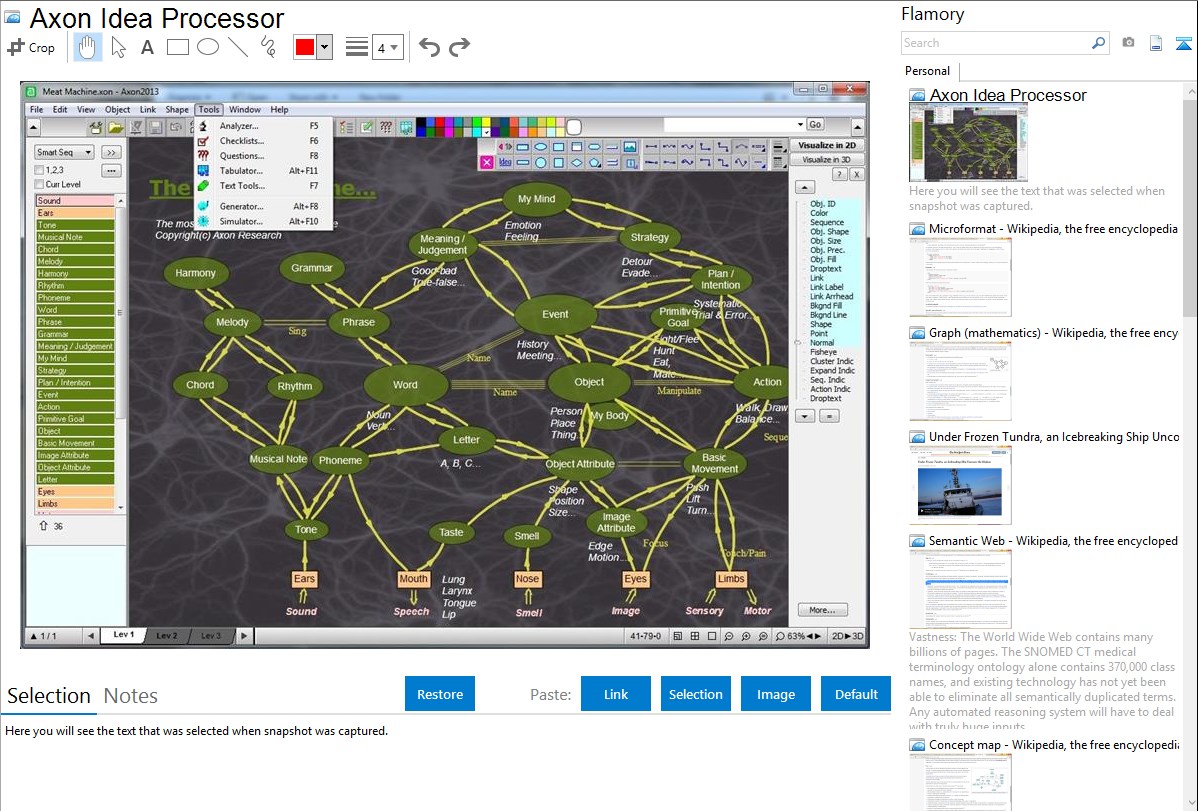Click the >> expand button beside Smart Seq

click(112, 152)
